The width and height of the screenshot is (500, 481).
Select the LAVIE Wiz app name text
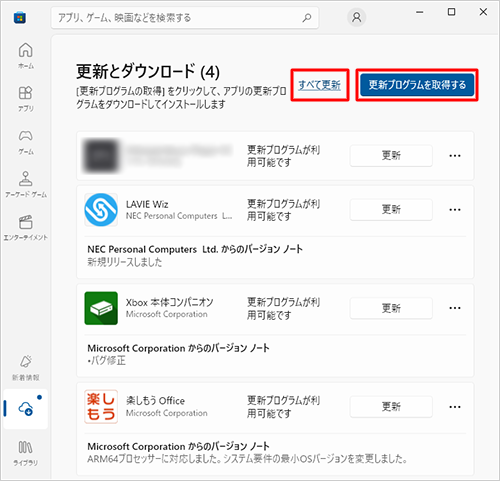[147, 204]
